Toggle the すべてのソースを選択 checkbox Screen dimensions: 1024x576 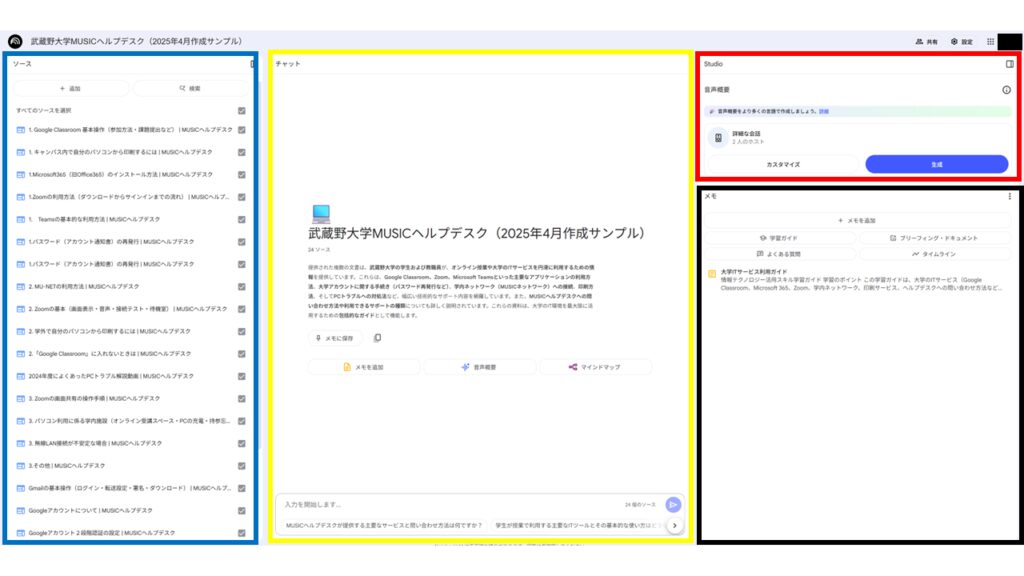[x=242, y=111]
